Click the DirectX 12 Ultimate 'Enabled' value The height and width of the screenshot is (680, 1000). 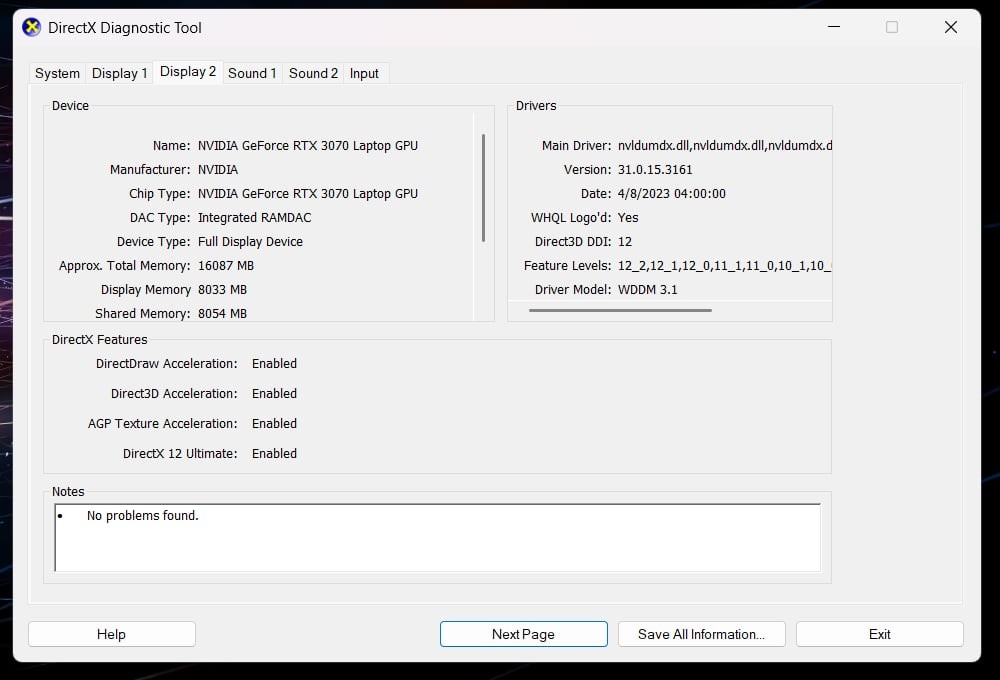(274, 454)
